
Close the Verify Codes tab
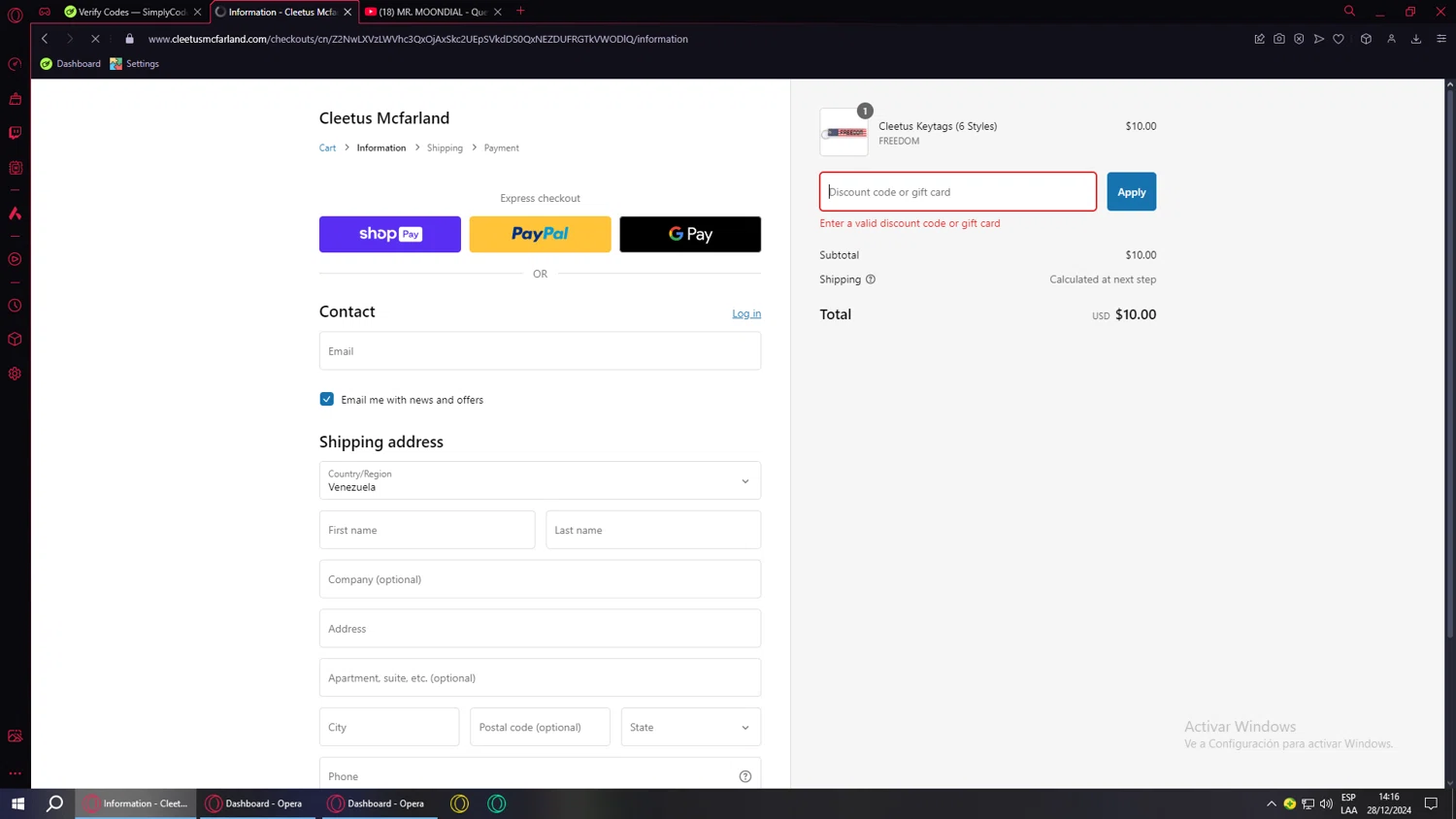(x=198, y=12)
